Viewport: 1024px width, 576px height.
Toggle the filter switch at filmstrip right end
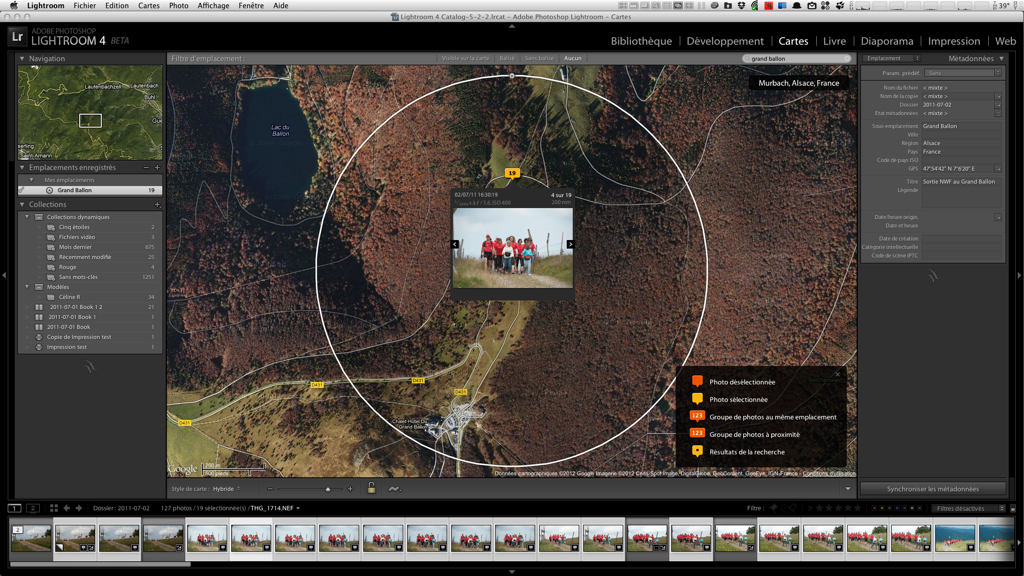(1013, 508)
